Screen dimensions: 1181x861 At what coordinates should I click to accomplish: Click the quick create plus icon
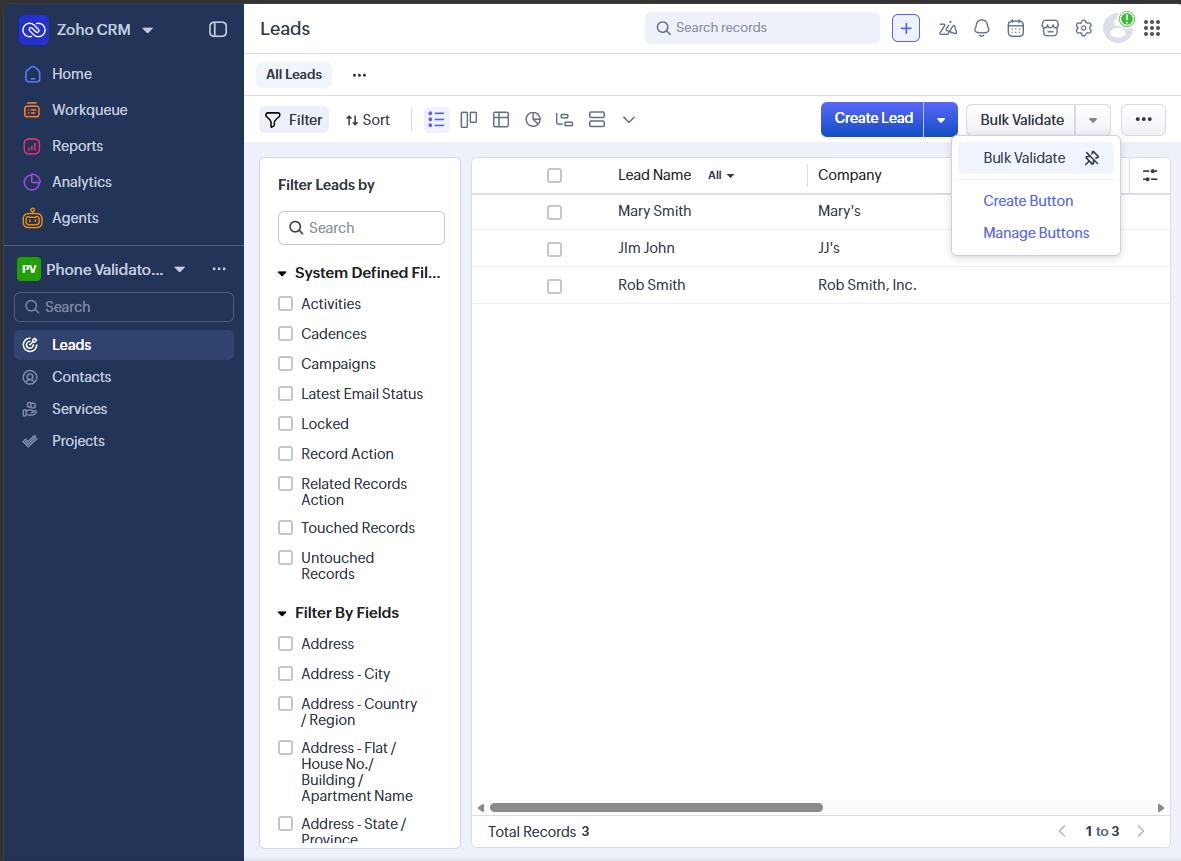[906, 29]
